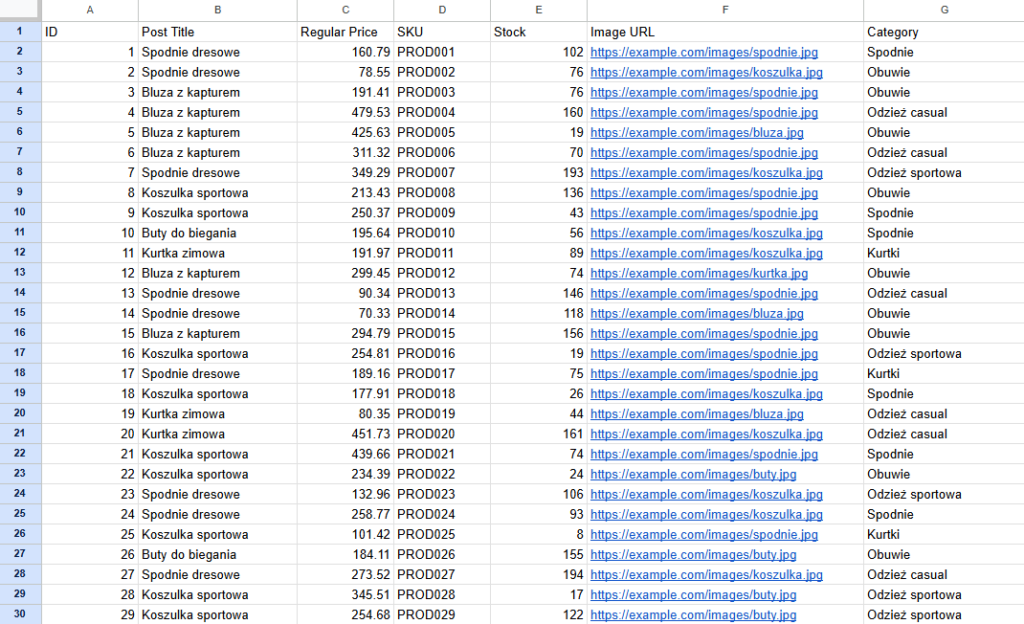Open the image URL link for PROD001
The image size is (1024, 624).
pos(703,51)
